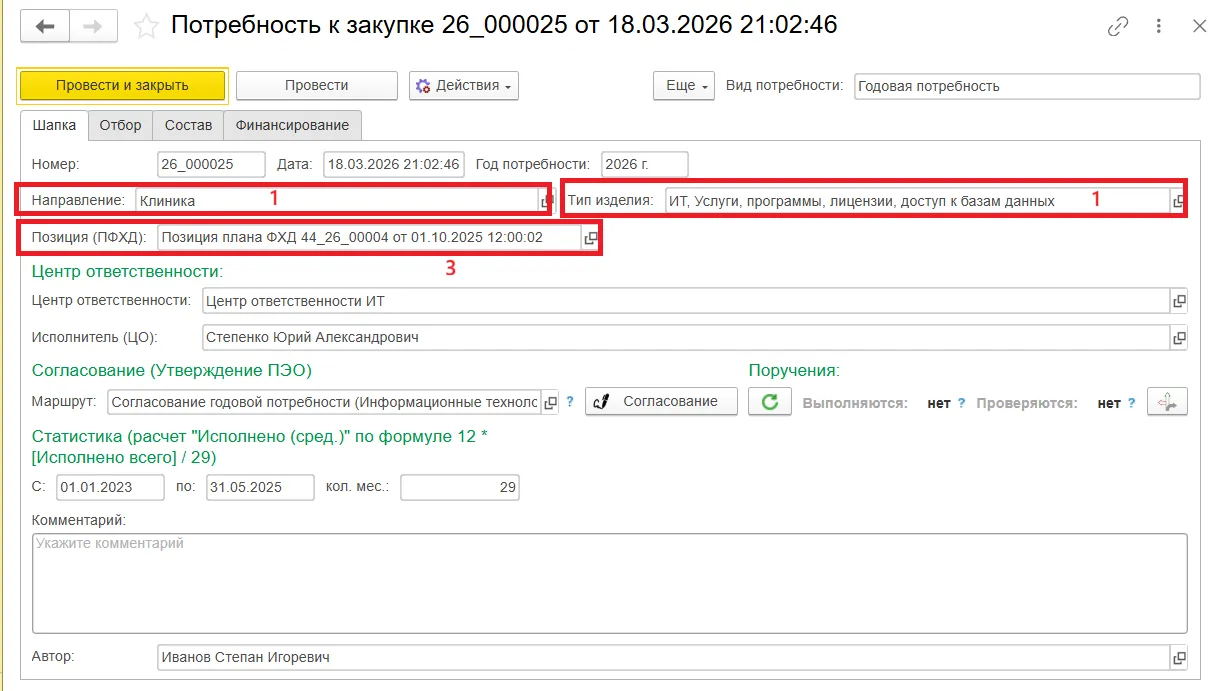Switch to the Отбор tab
Viewport: 1220px width, 691px height.
click(121, 125)
